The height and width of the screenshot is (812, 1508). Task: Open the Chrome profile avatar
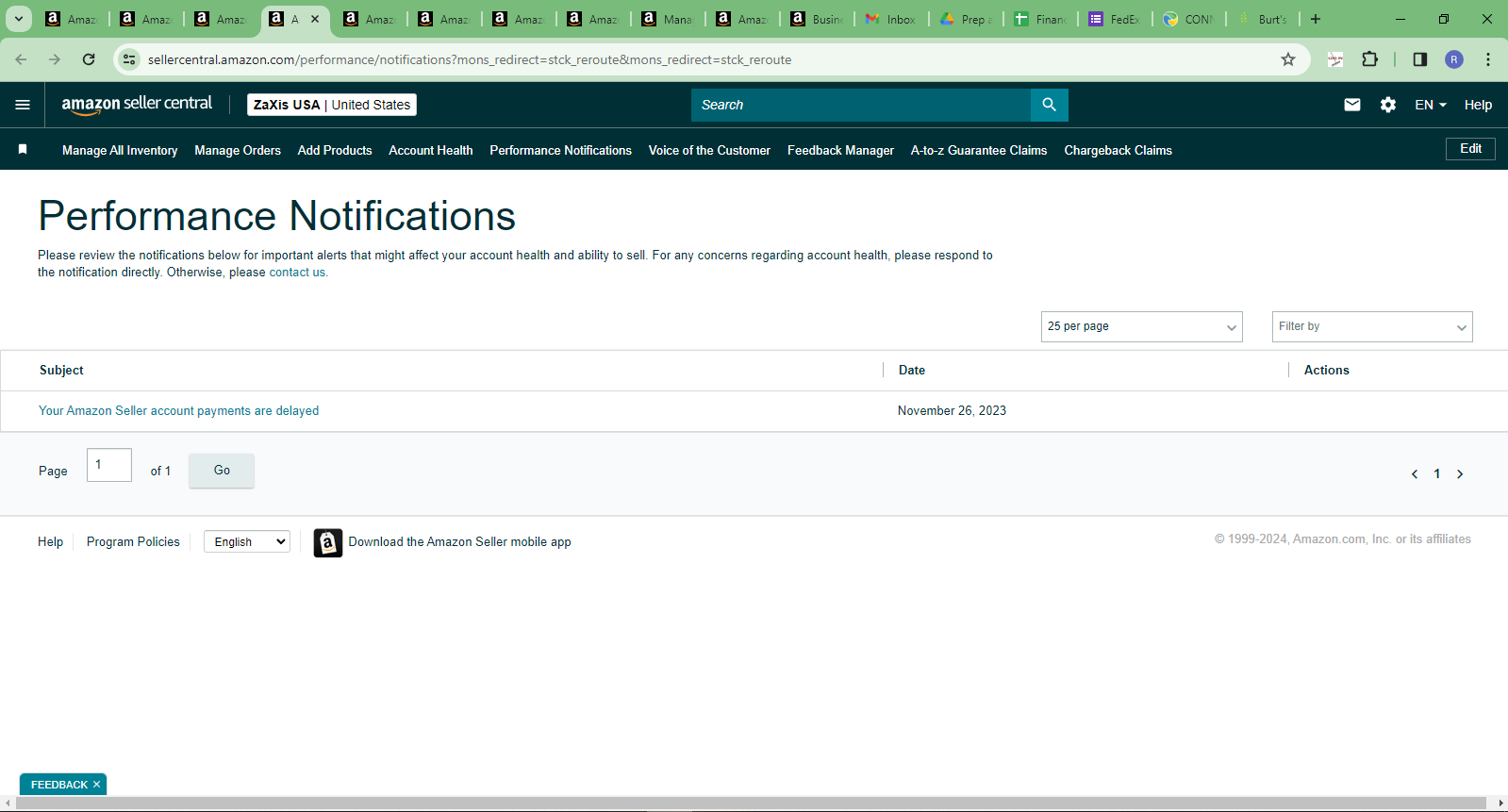[x=1454, y=59]
